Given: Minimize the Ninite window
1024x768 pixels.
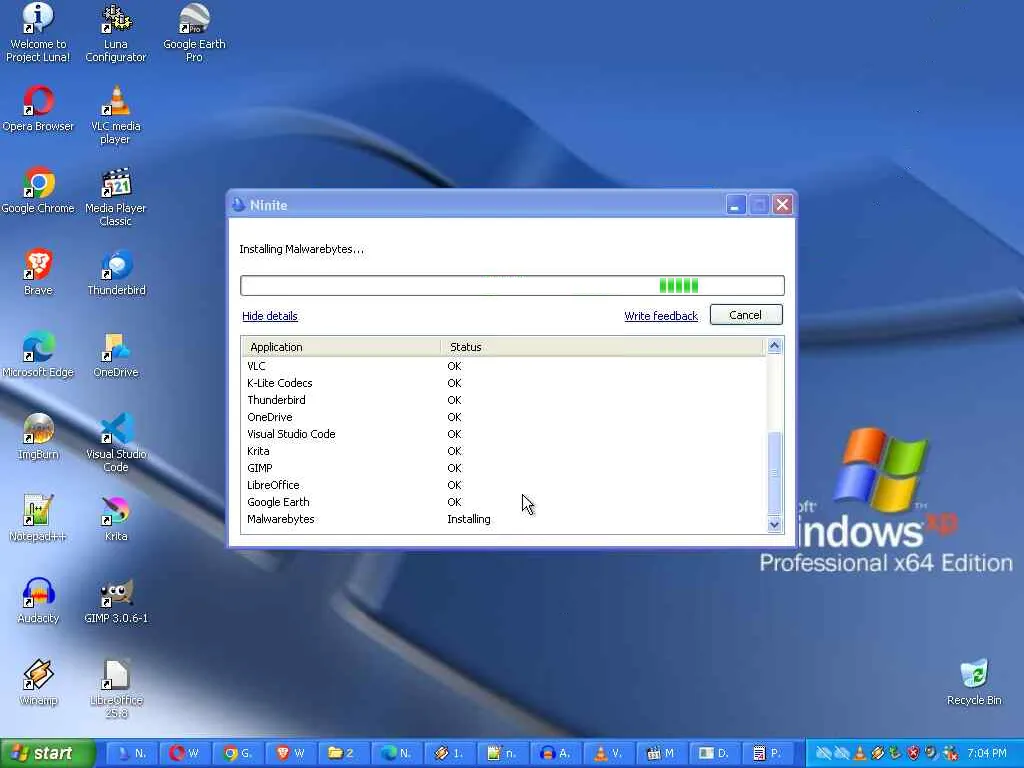Looking at the screenshot, I should (735, 205).
